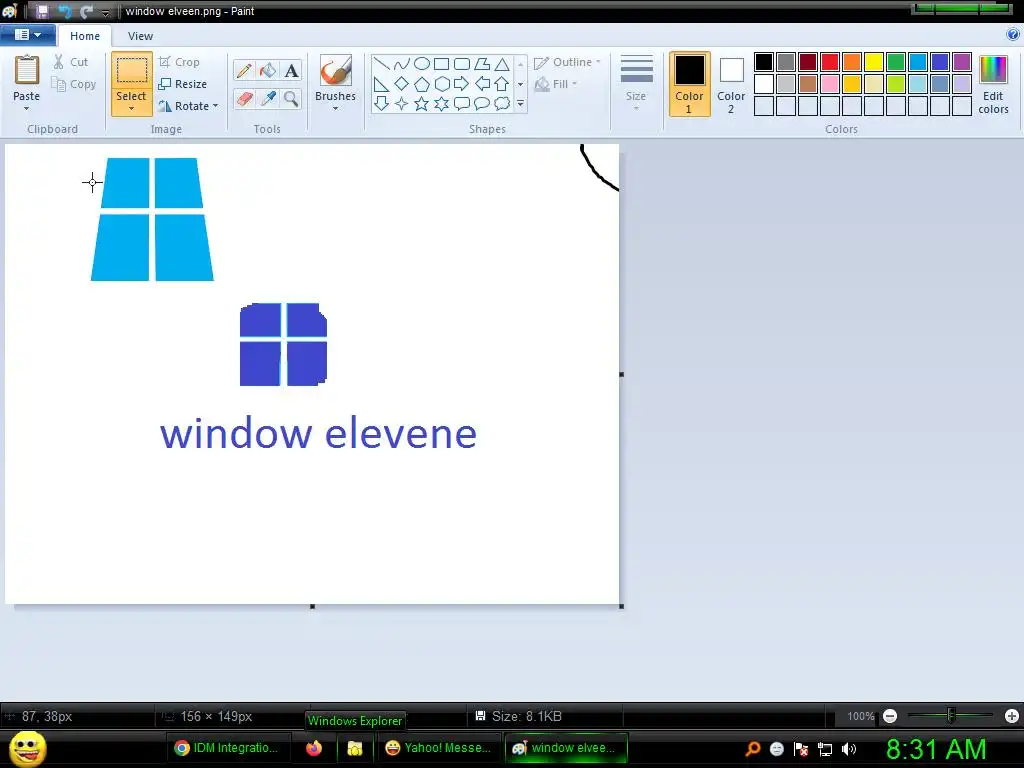Image resolution: width=1024 pixels, height=768 pixels.
Task: Choose the Triangle shape
Action: tap(502, 63)
